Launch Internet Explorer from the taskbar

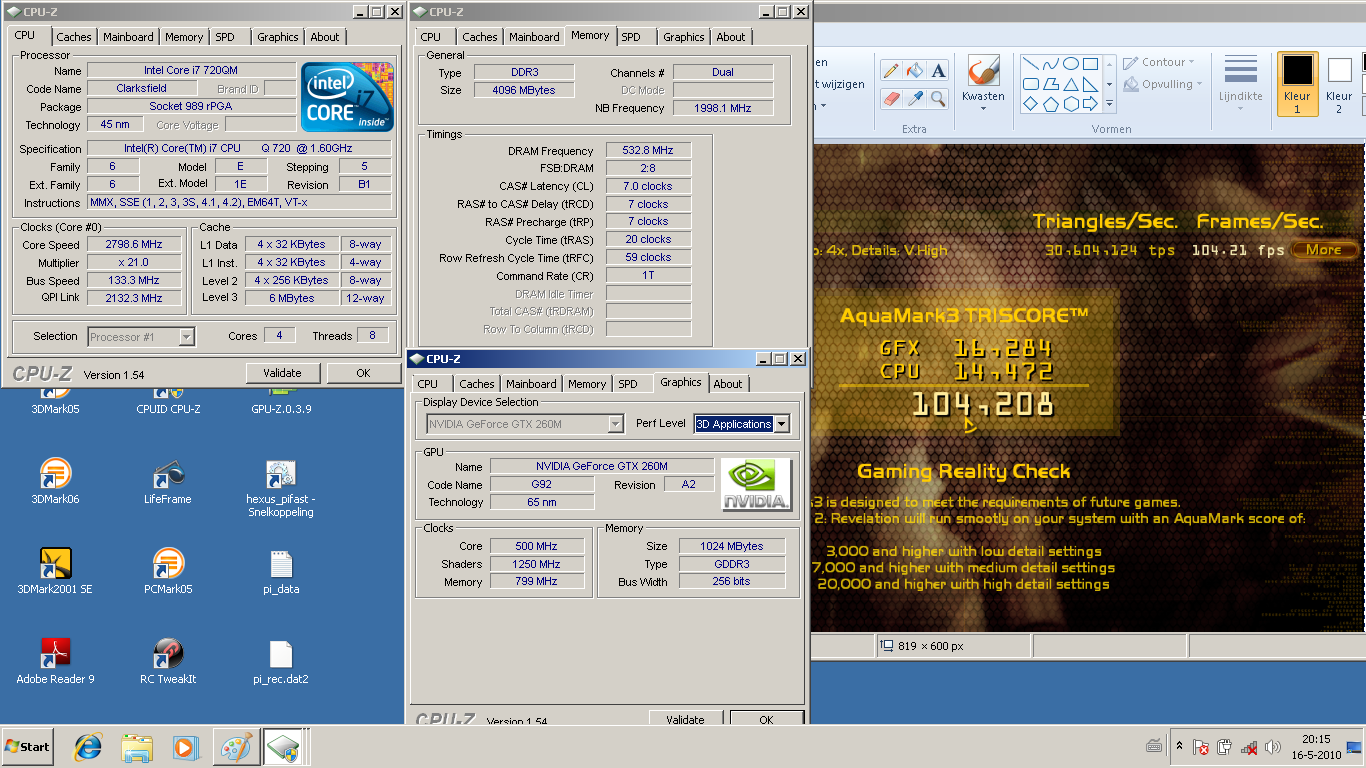point(88,747)
